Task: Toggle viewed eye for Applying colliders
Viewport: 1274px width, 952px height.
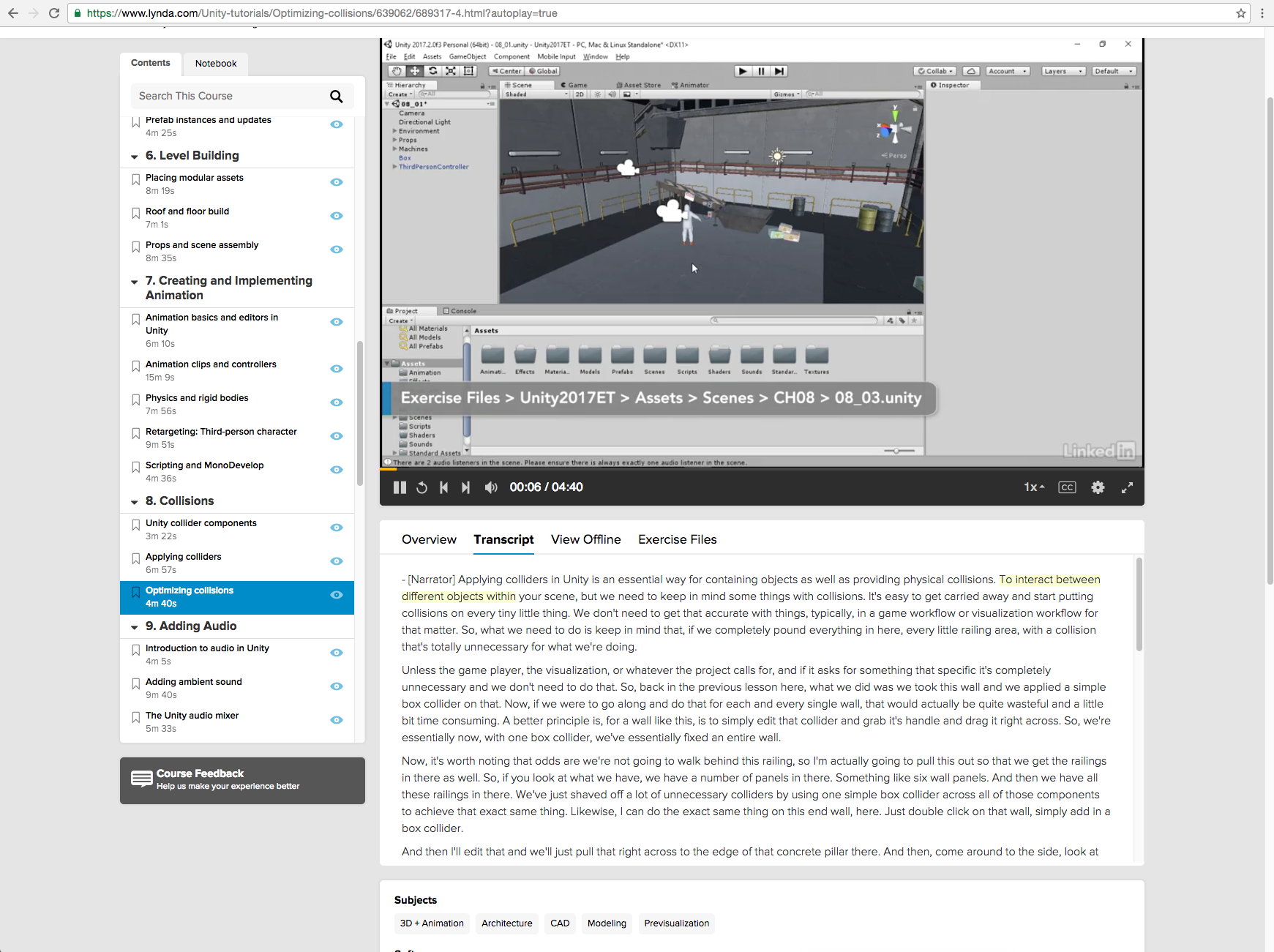Action: 337,561
